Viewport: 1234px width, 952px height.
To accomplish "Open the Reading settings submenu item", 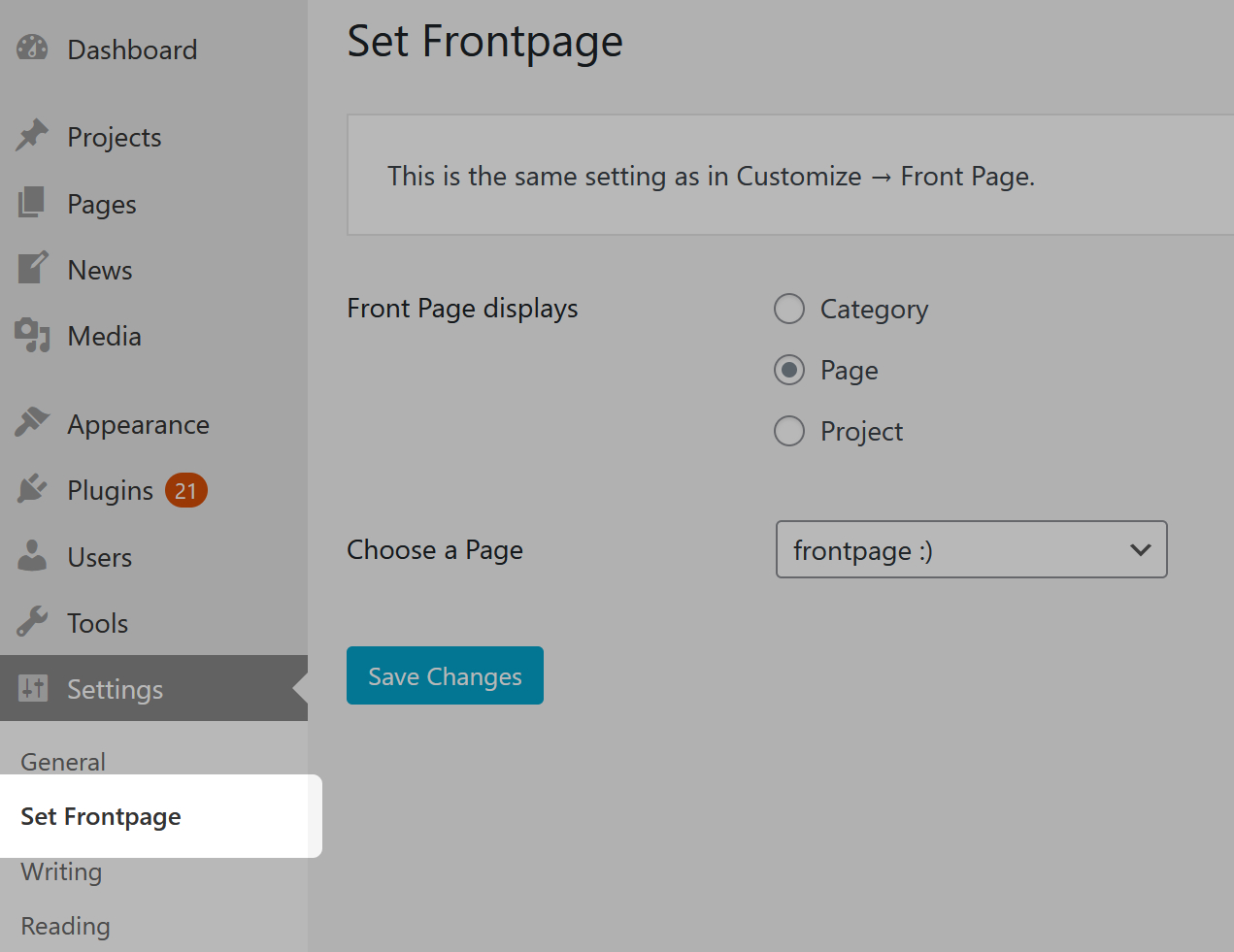I will coord(65,926).
